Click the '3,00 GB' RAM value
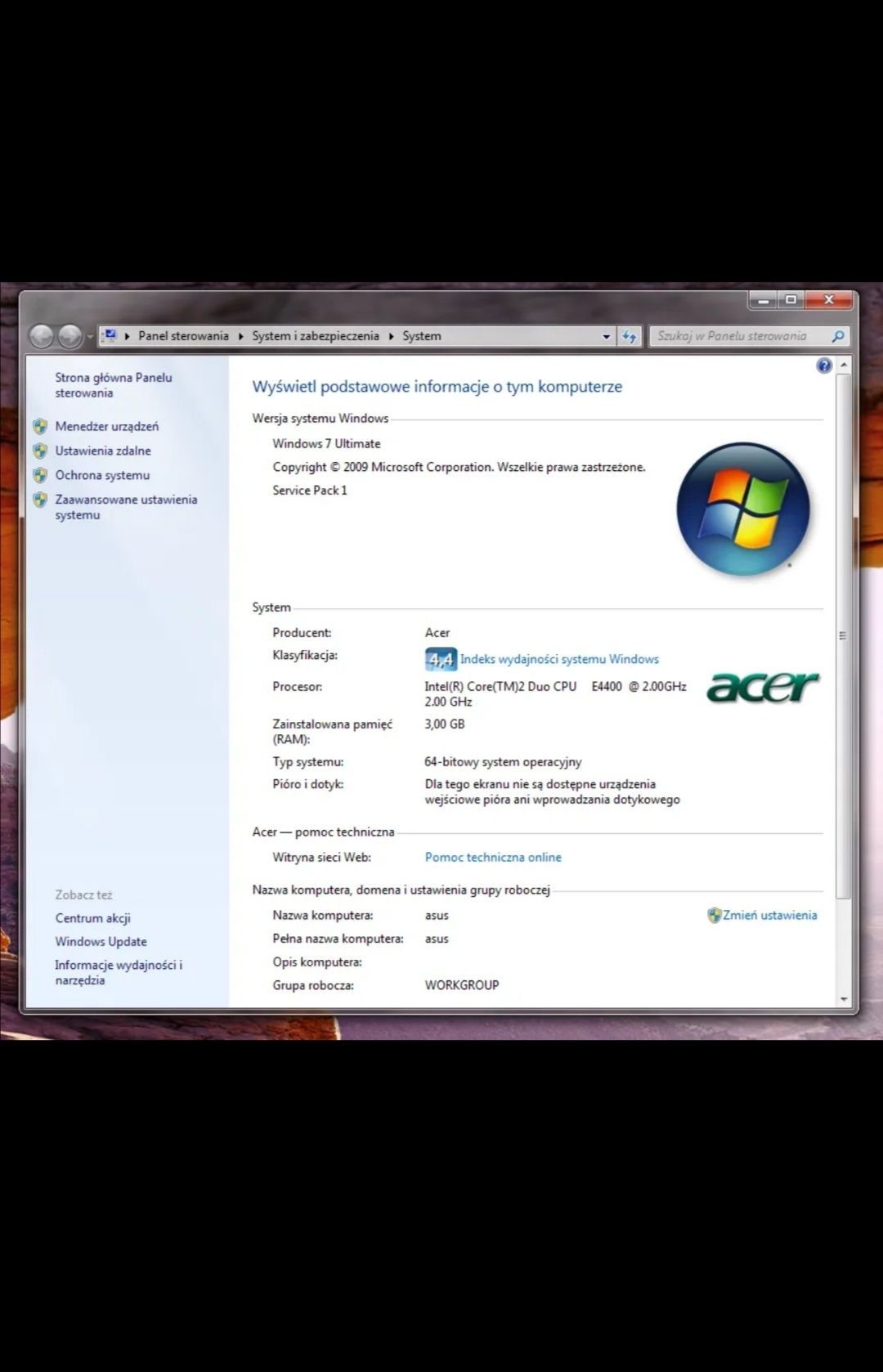The height and width of the screenshot is (1372, 883). pyautogui.click(x=444, y=724)
